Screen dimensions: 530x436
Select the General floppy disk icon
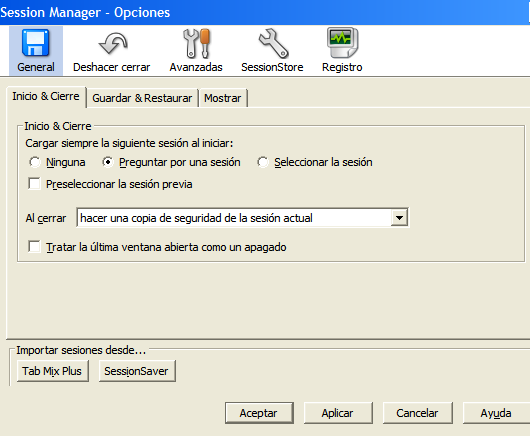pyautogui.click(x=35, y=43)
